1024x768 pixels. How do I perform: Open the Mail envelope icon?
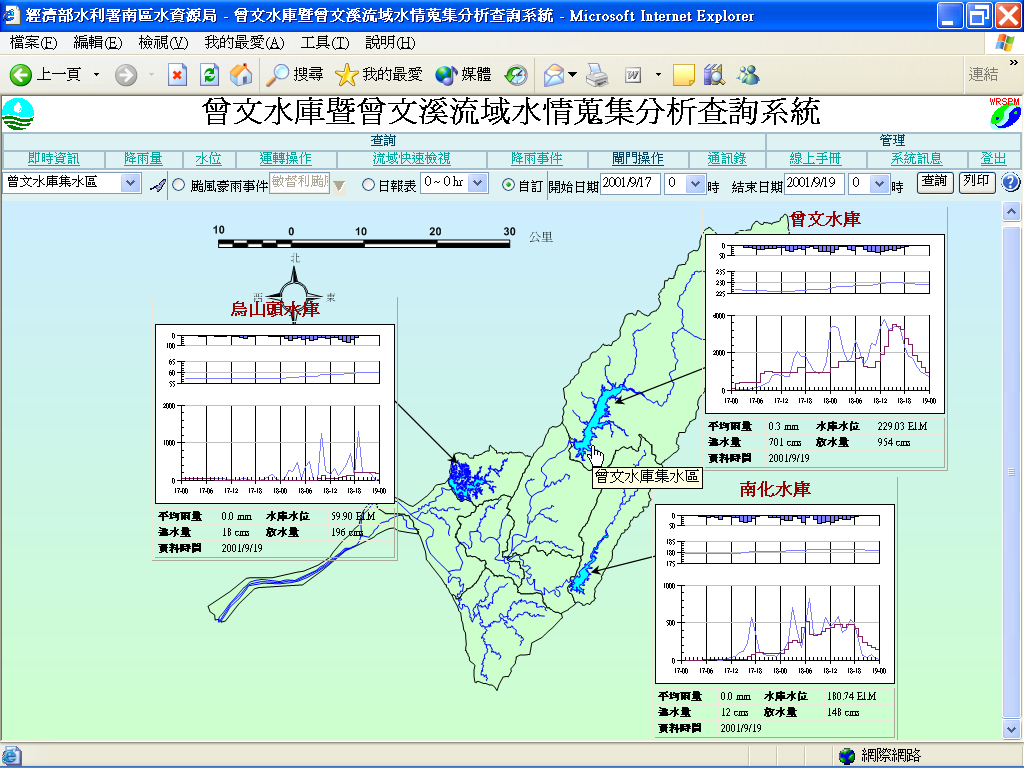pyautogui.click(x=554, y=75)
